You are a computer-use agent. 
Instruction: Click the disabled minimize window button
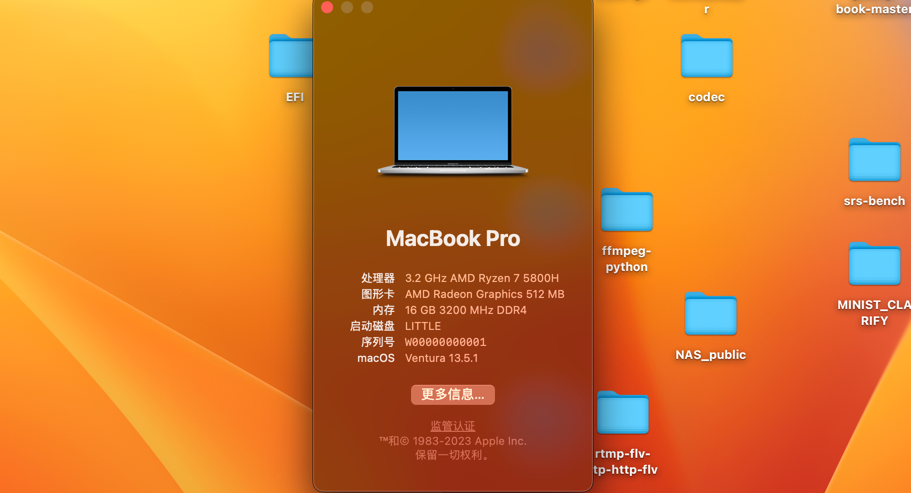click(x=347, y=7)
